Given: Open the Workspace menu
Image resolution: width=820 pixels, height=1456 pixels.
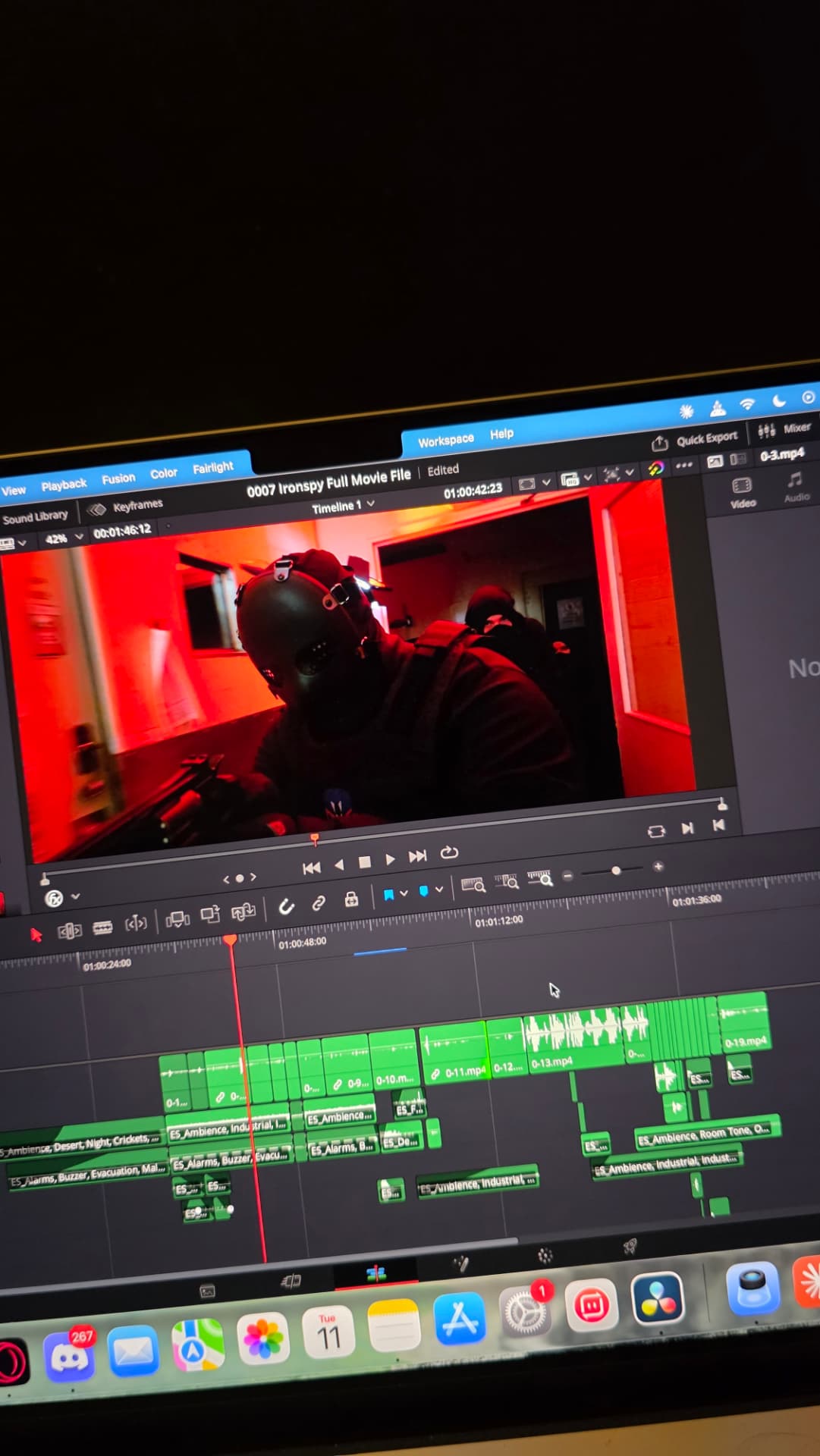Looking at the screenshot, I should [x=445, y=441].
